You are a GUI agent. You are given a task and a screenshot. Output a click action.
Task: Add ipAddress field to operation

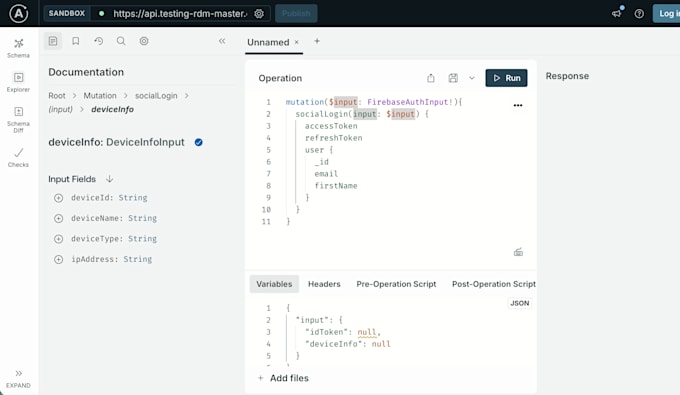point(59,260)
